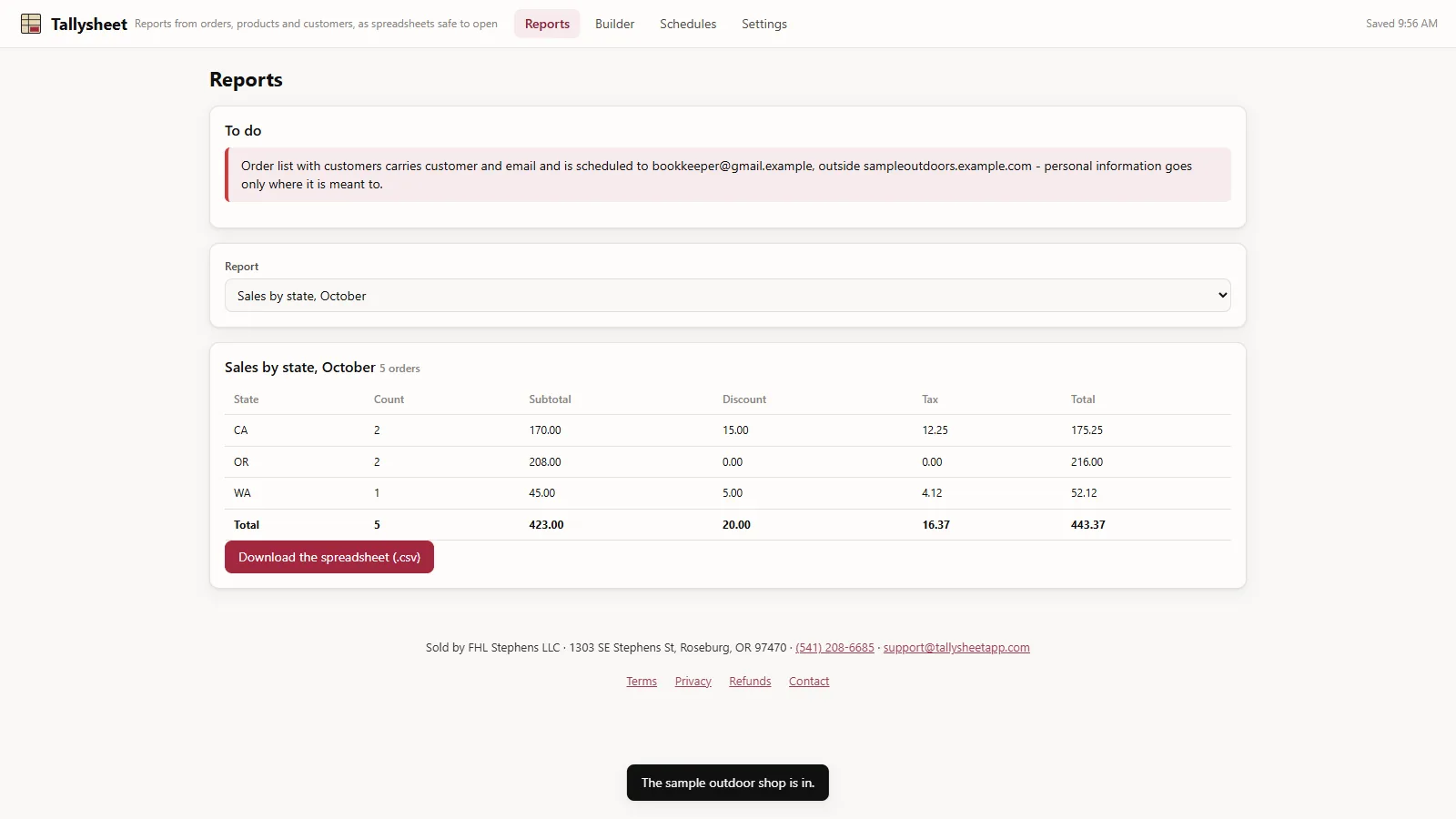Call the (541) 208-6685 phone link
The image size is (1456, 819).
pyautogui.click(x=834, y=648)
